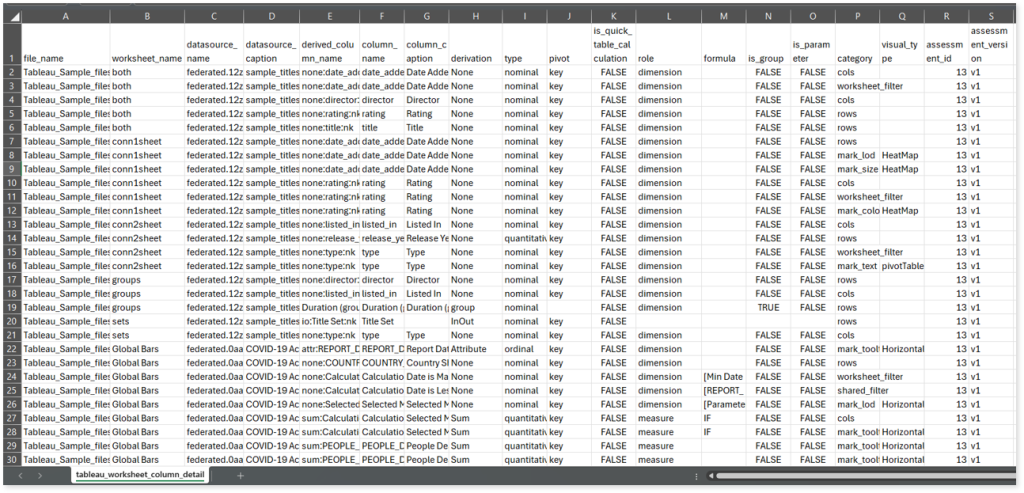Select column A header
This screenshot has width=1024, height=493.
[x=65, y=17]
